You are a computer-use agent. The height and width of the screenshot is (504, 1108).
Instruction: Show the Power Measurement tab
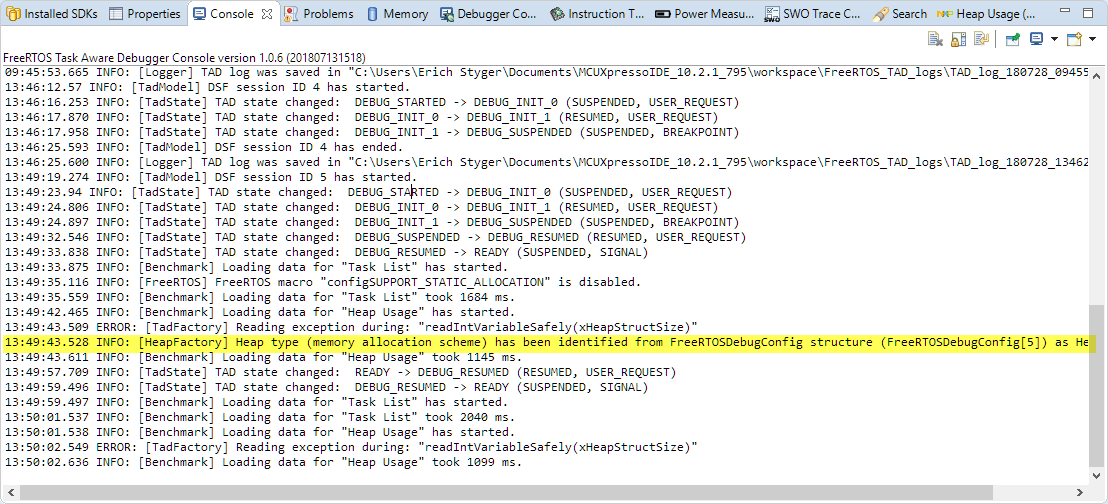[705, 14]
